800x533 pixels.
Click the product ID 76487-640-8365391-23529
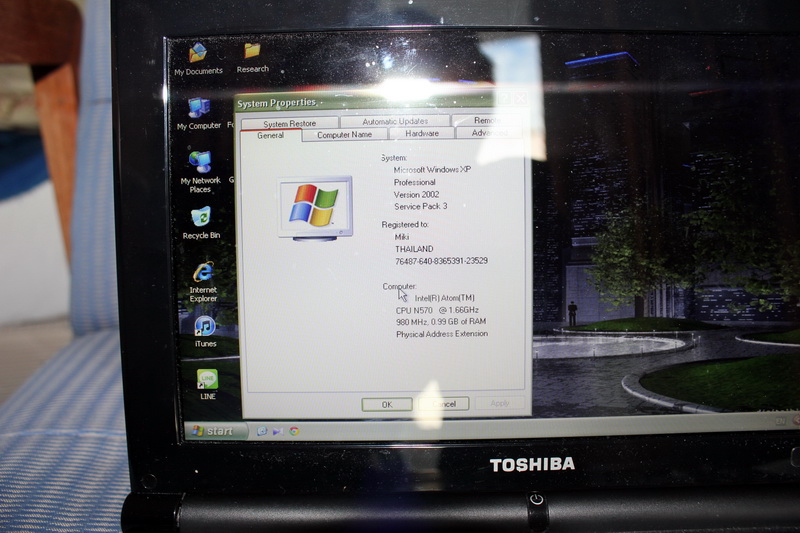441,261
